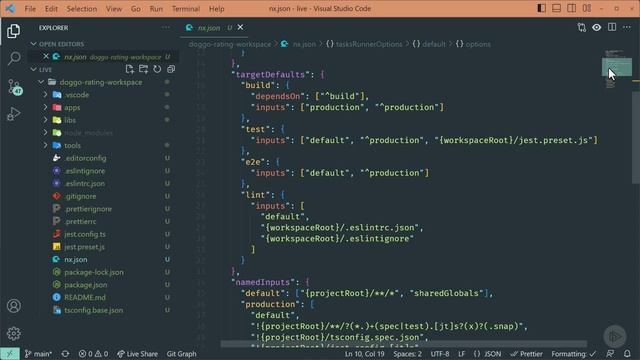Open the File menu
Viewport: 640px width, 360px height.
click(30, 9)
